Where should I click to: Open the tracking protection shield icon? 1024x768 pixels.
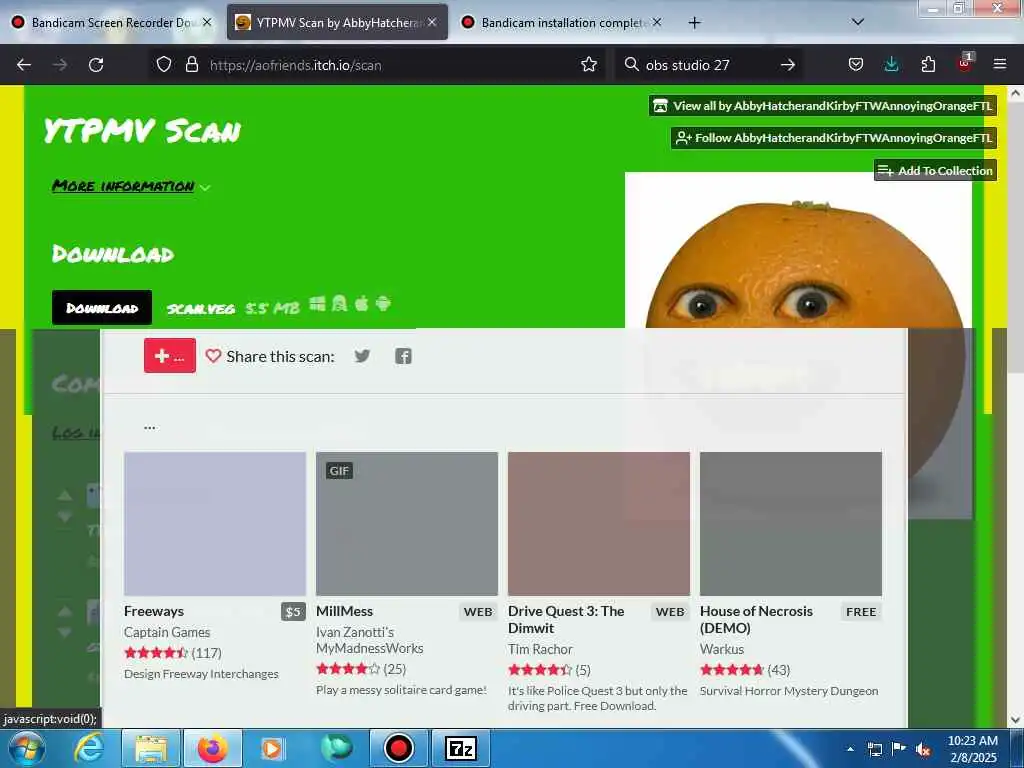164,65
